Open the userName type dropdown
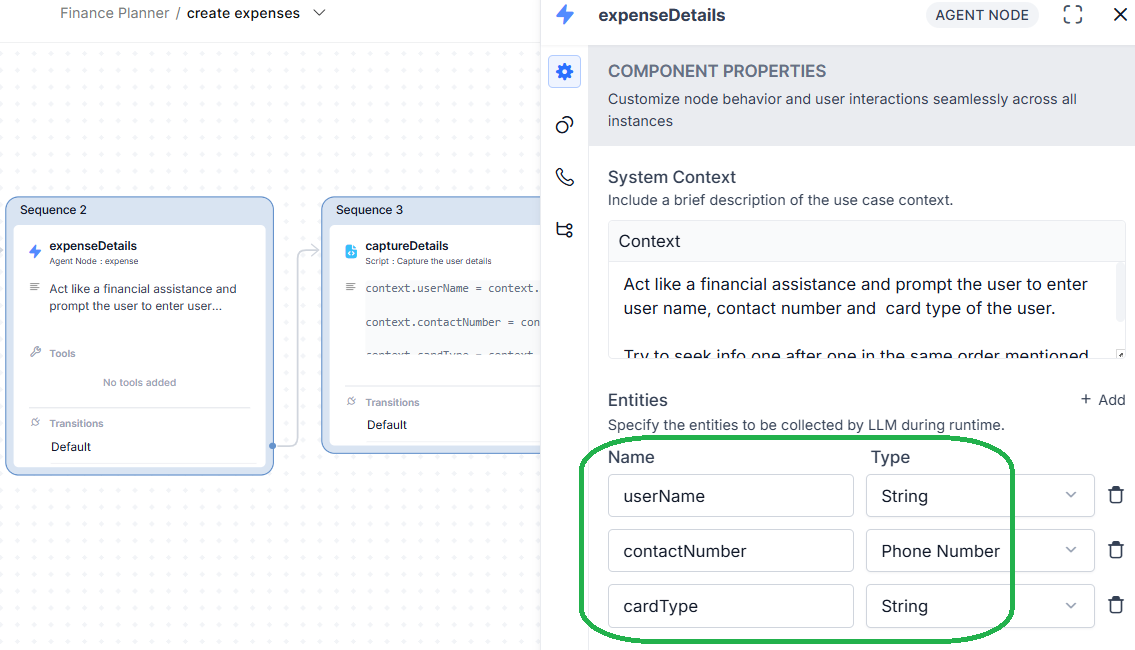1135x650 pixels. tap(979, 496)
